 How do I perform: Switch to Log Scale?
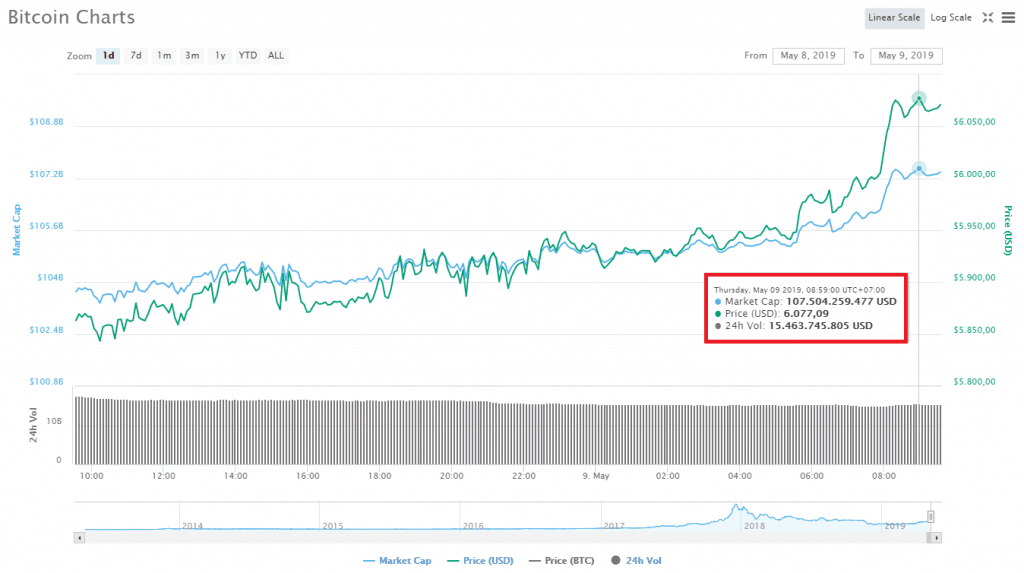(951, 18)
